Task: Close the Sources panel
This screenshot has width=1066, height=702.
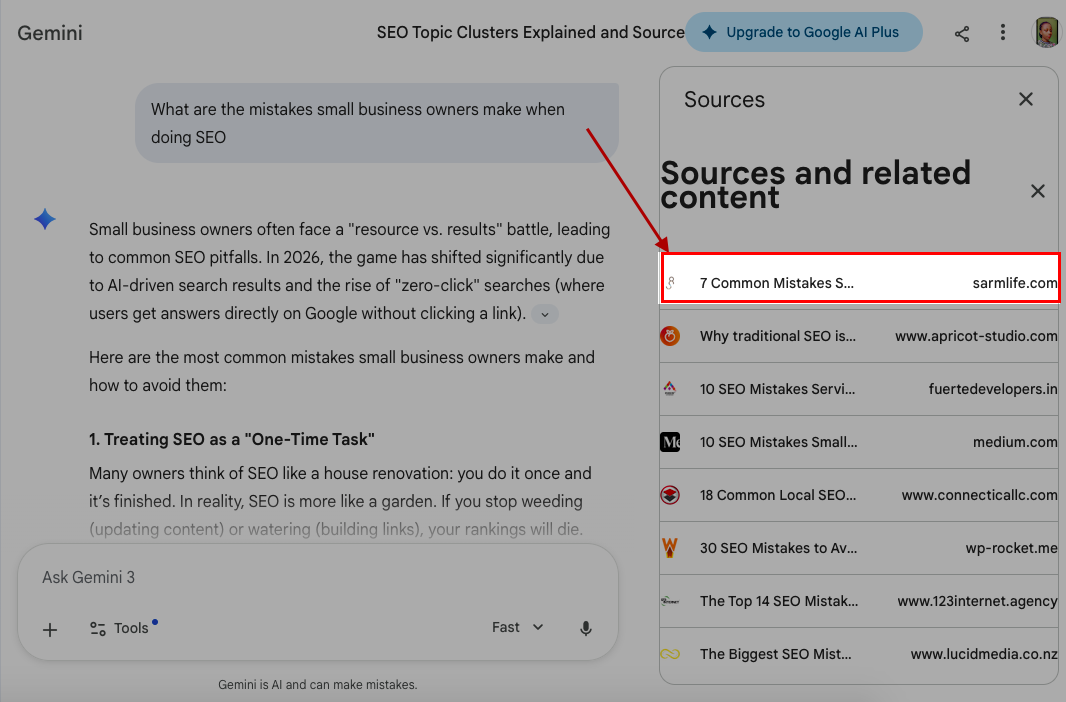Action: [x=1025, y=99]
